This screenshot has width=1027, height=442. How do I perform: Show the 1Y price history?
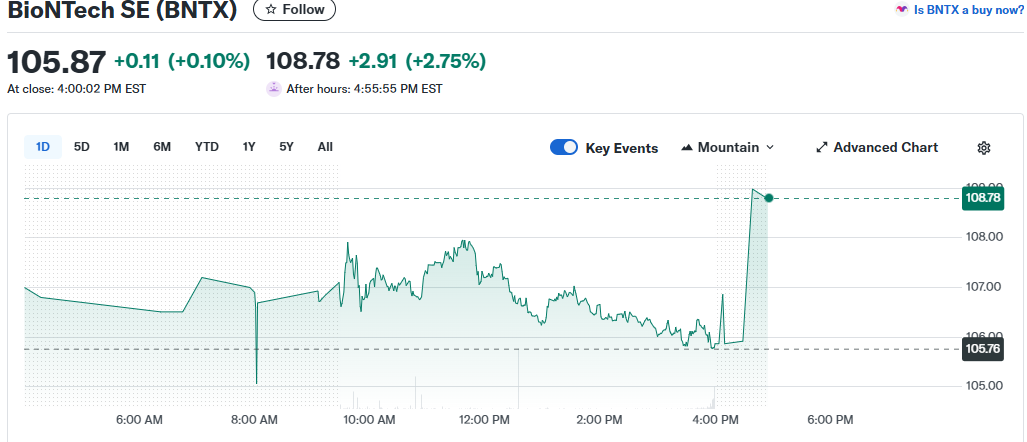click(249, 147)
